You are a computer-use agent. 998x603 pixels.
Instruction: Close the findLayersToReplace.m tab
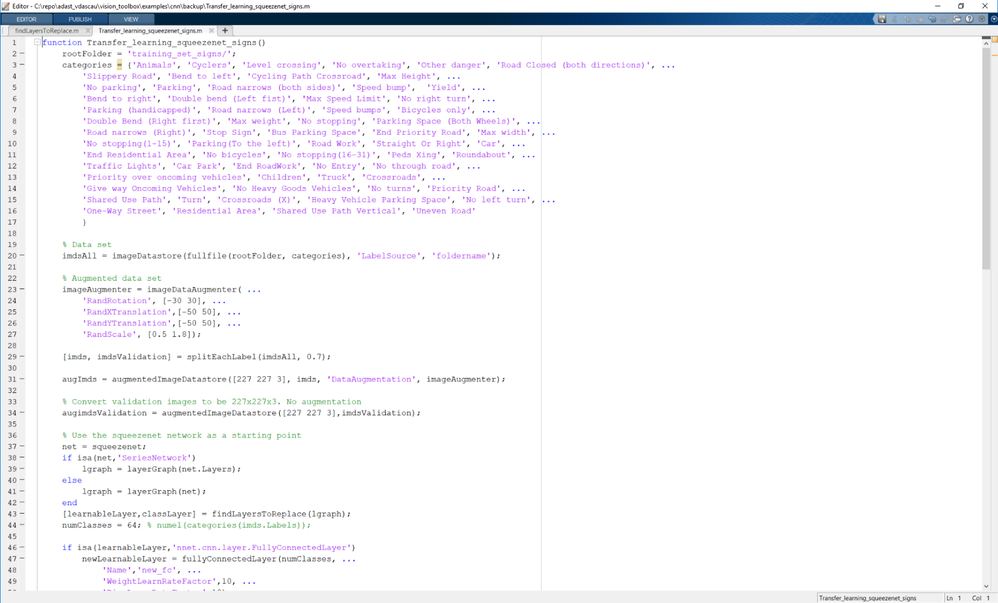click(88, 31)
